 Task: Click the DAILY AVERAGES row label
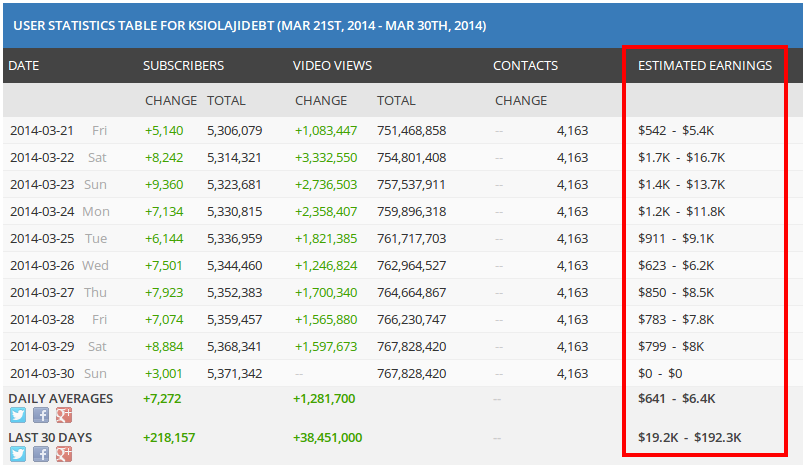[60, 399]
